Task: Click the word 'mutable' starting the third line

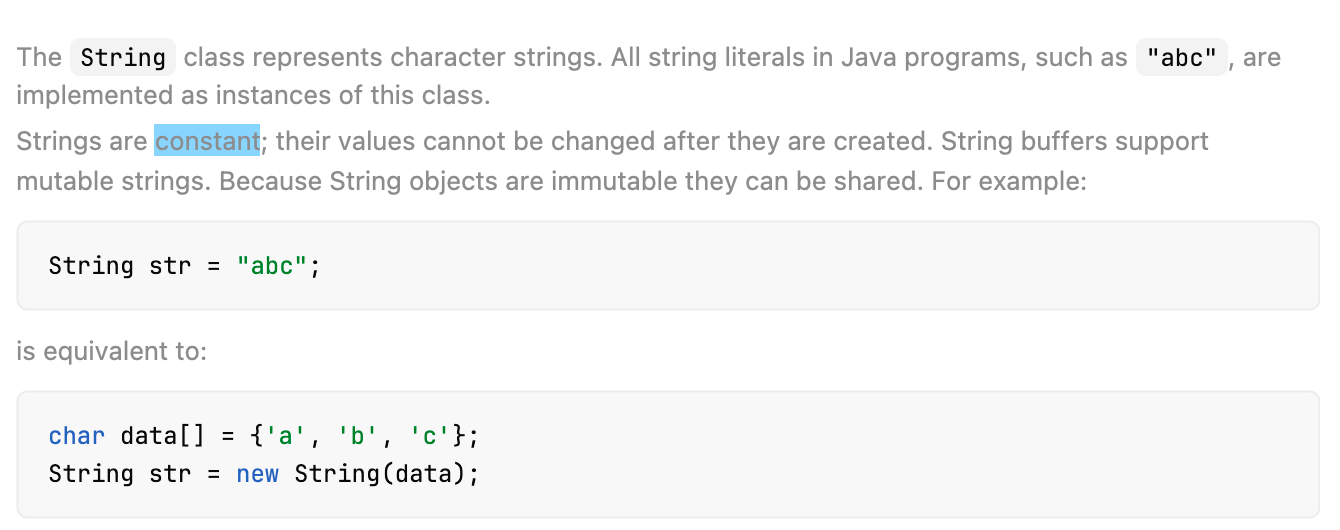Action: point(61,183)
